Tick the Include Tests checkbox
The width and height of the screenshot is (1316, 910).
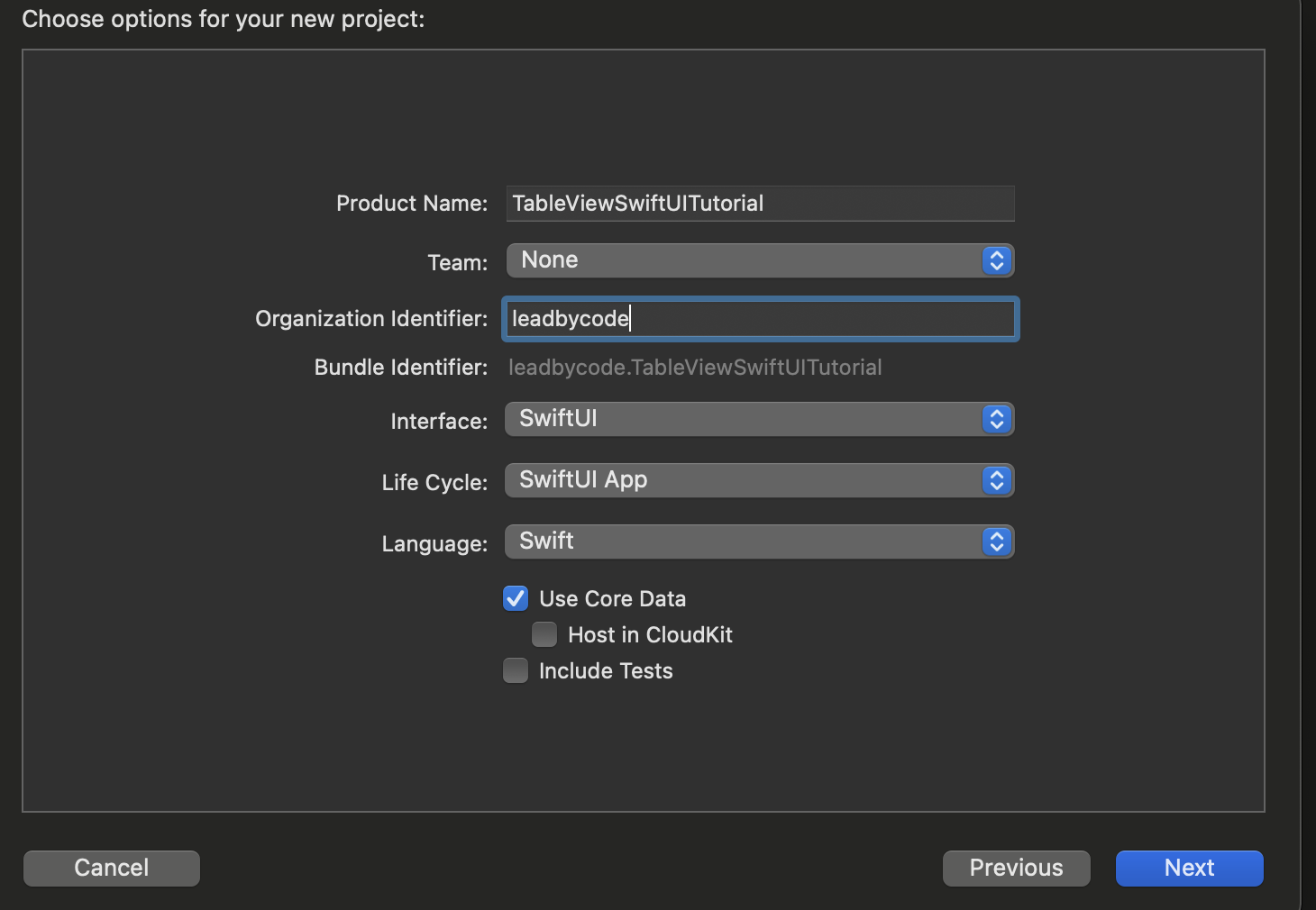[x=516, y=670]
